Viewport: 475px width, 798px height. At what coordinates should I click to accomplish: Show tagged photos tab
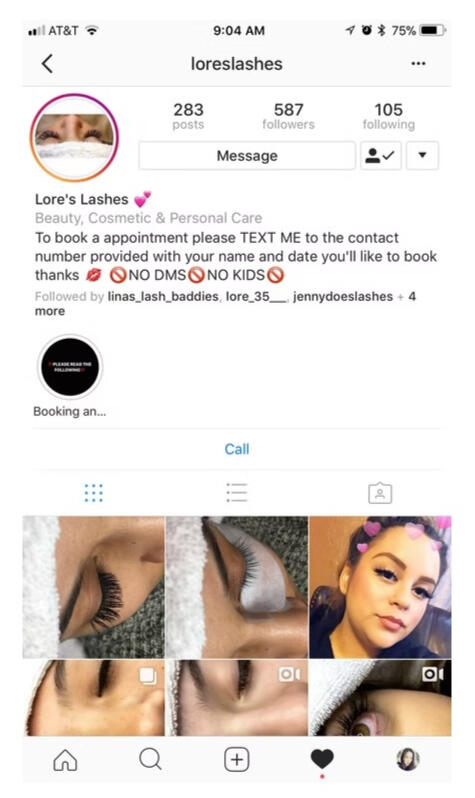pos(380,493)
